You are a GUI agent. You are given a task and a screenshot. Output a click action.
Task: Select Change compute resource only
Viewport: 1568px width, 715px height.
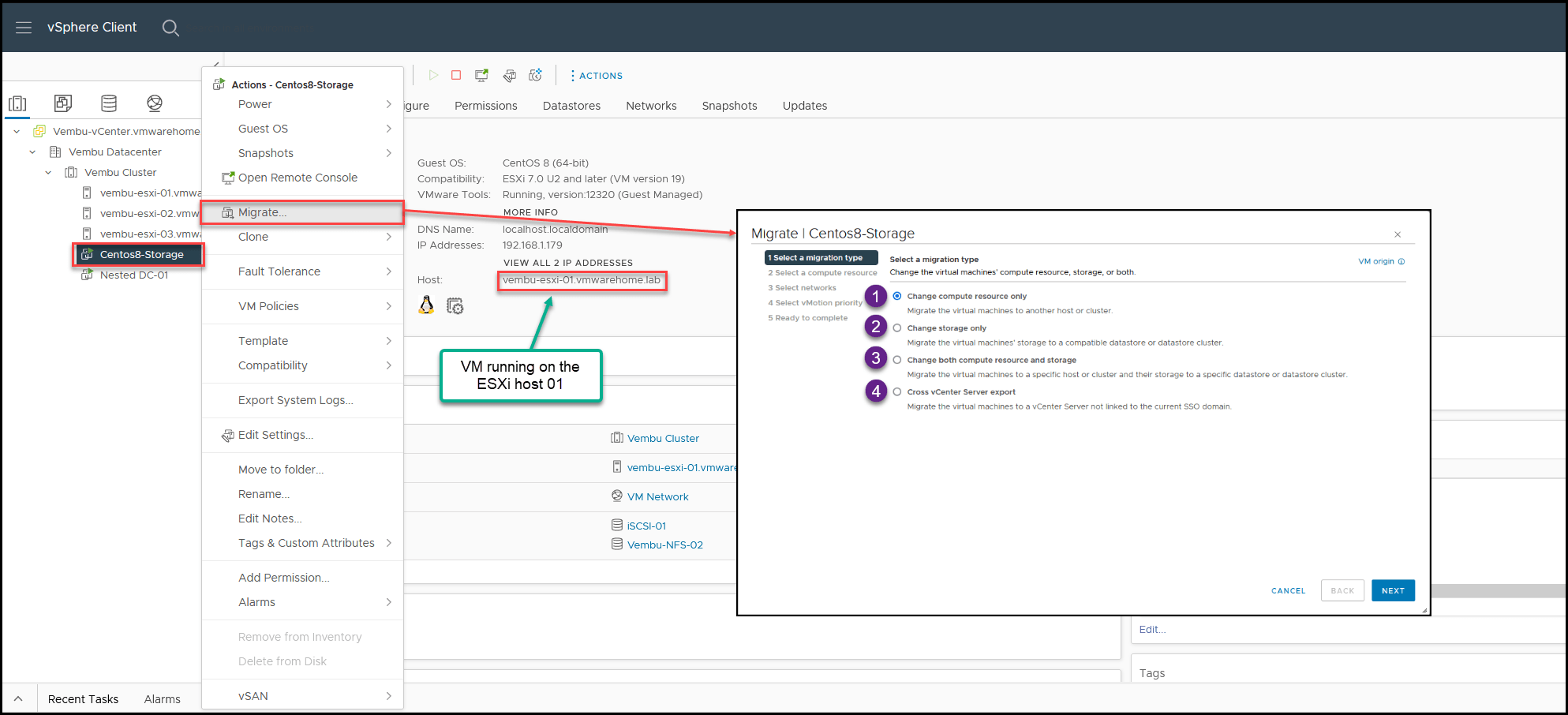[x=897, y=296]
